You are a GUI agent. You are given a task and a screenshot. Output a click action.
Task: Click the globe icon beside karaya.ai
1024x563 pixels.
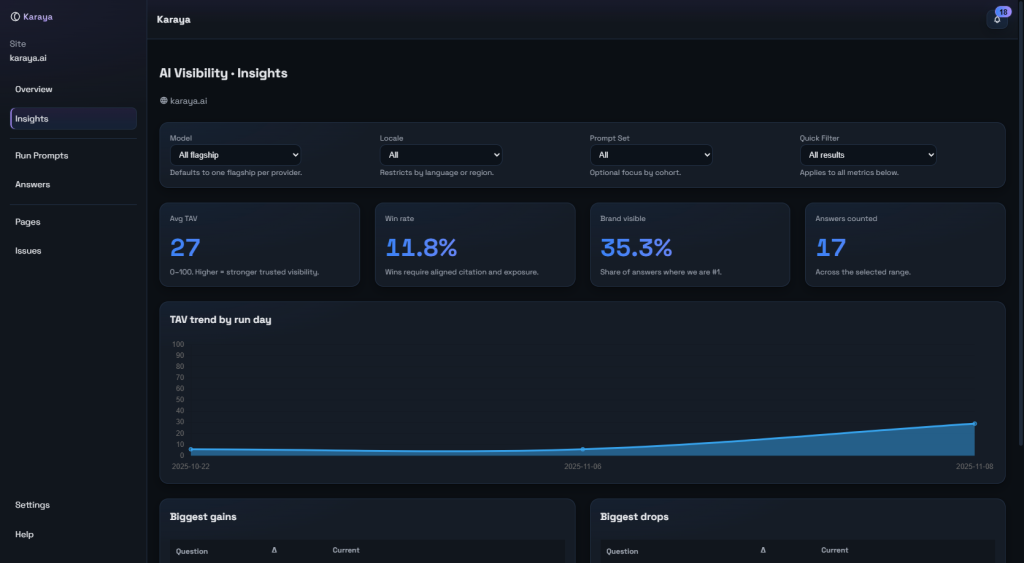click(x=164, y=100)
